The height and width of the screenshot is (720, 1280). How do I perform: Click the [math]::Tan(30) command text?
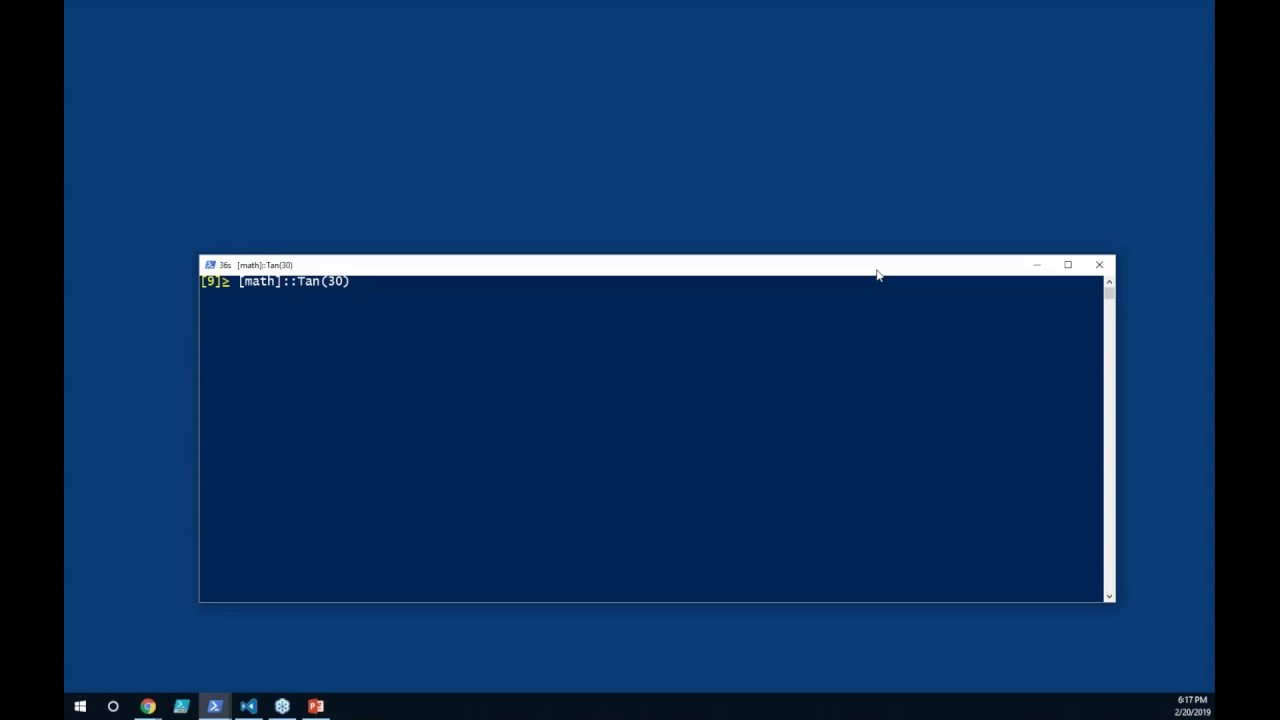(294, 282)
